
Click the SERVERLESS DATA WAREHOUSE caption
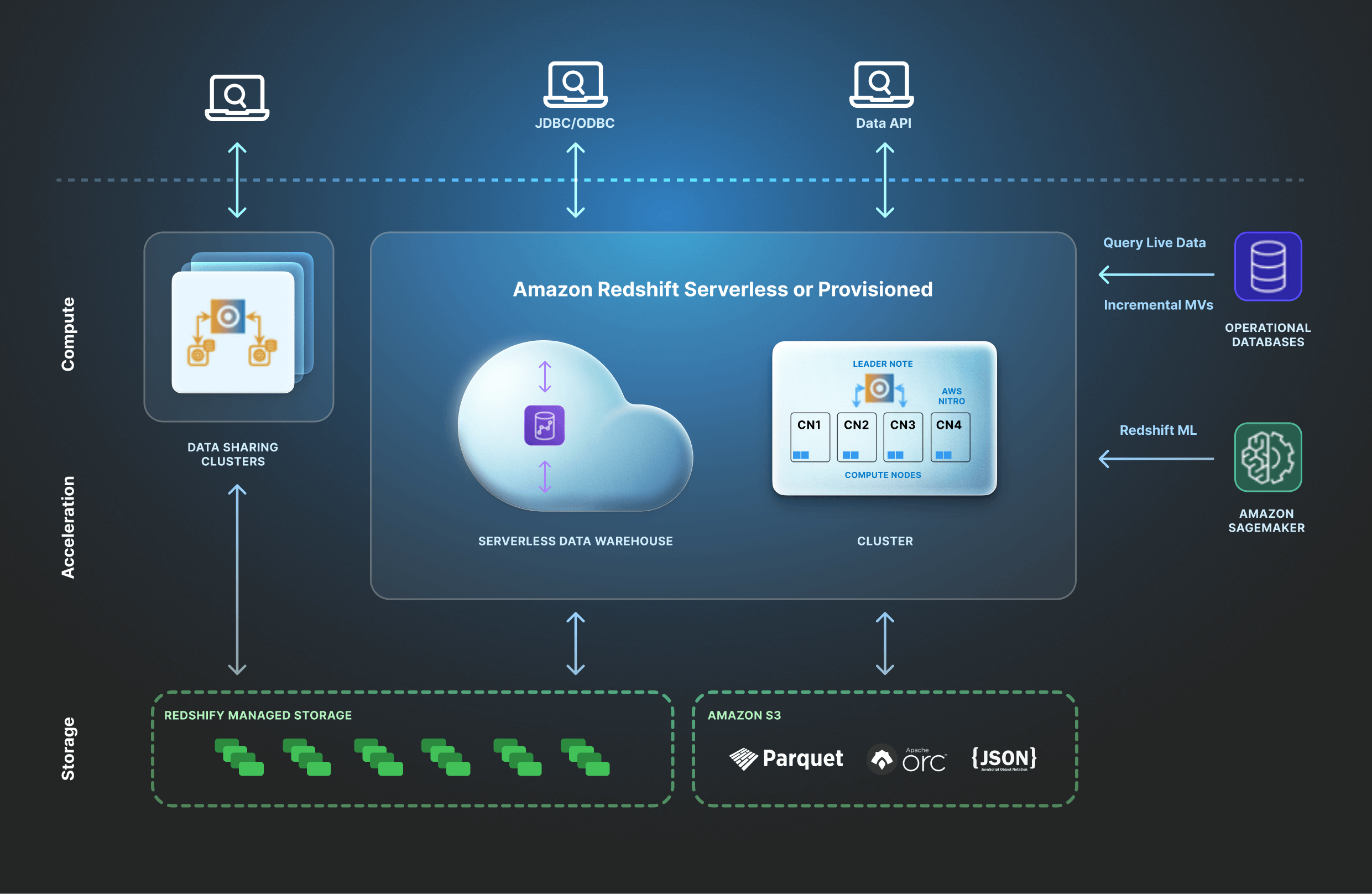point(575,541)
